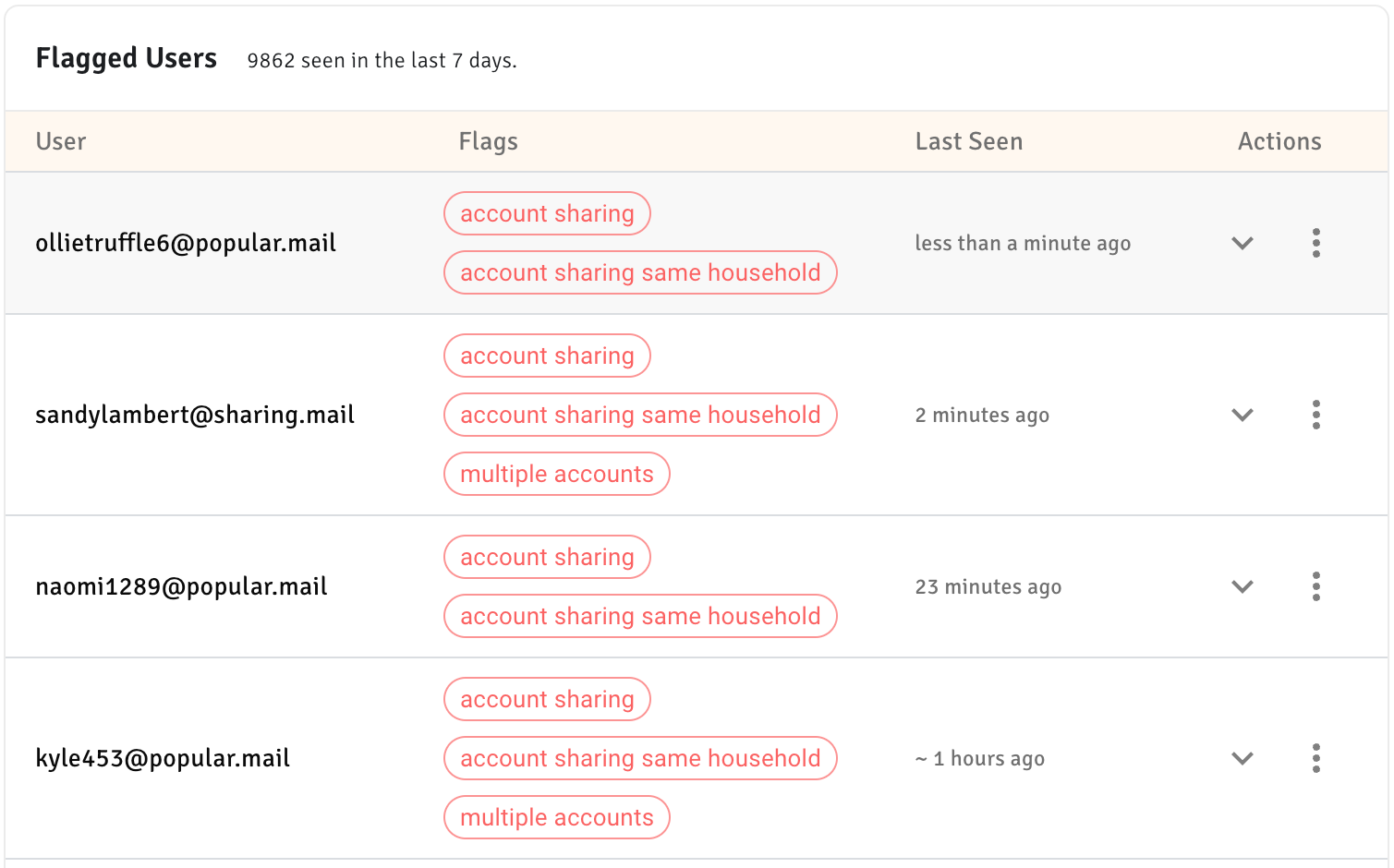Screen dimensions: 1394x868
Task: Click the Actions column header
Action: point(1279,141)
